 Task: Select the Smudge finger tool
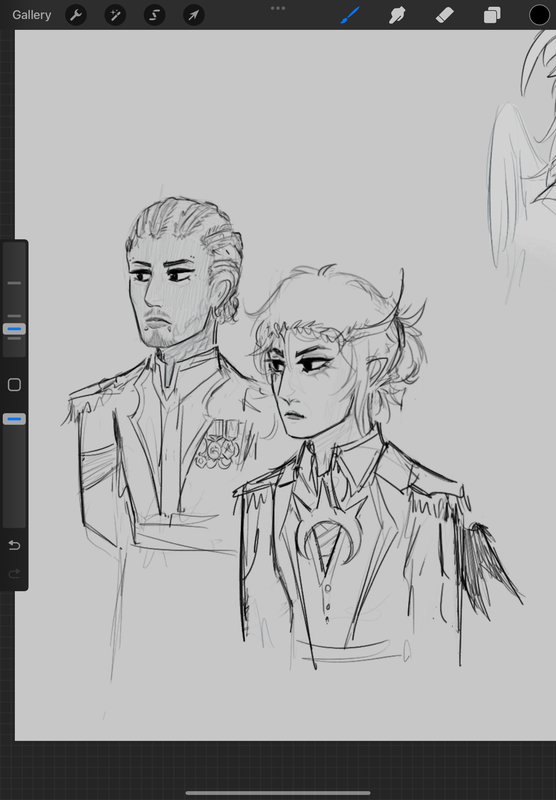click(397, 15)
